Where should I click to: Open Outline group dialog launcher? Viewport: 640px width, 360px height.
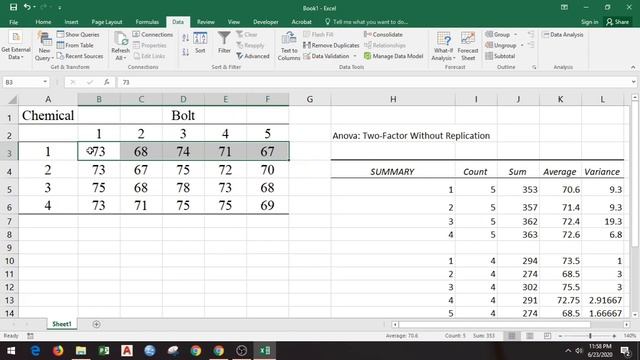pos(534,67)
